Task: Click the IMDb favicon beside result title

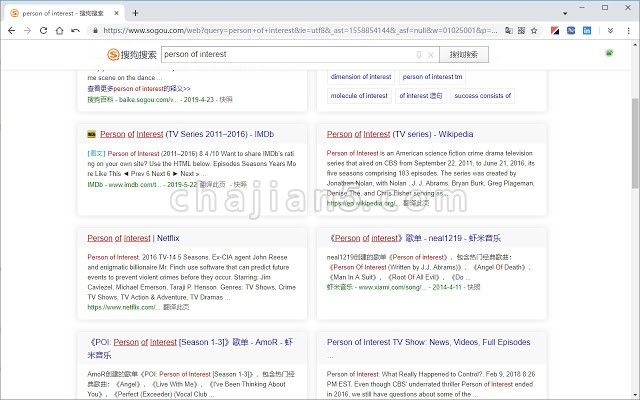Action: (91, 134)
